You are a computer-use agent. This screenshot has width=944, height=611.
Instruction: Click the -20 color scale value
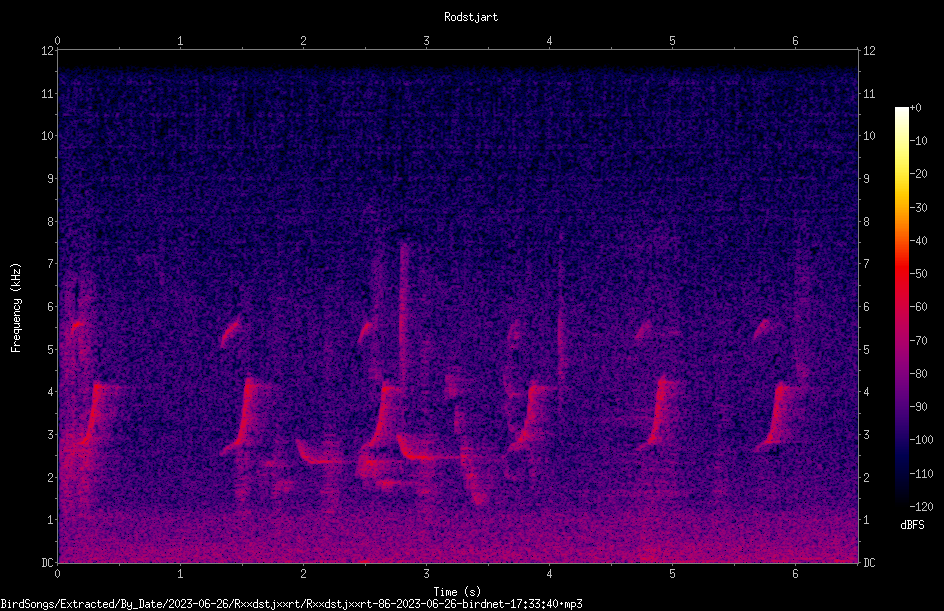[x=919, y=174]
